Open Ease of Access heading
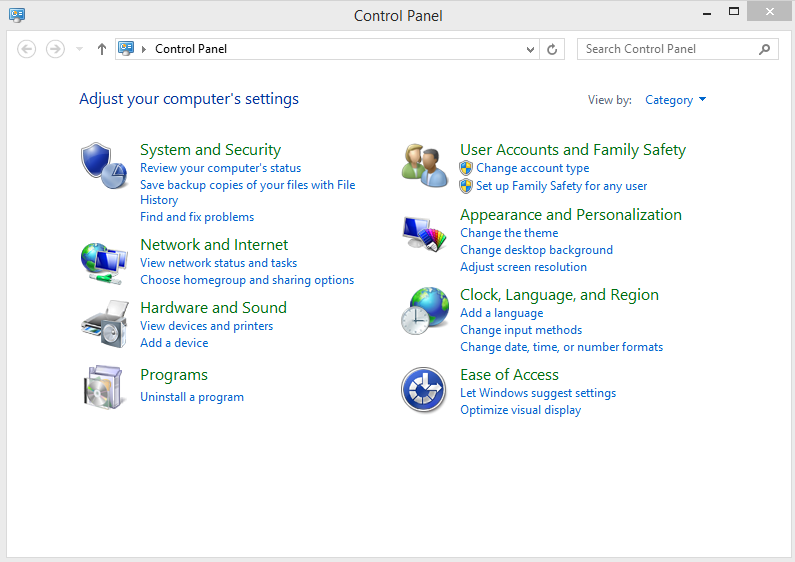 tap(510, 375)
